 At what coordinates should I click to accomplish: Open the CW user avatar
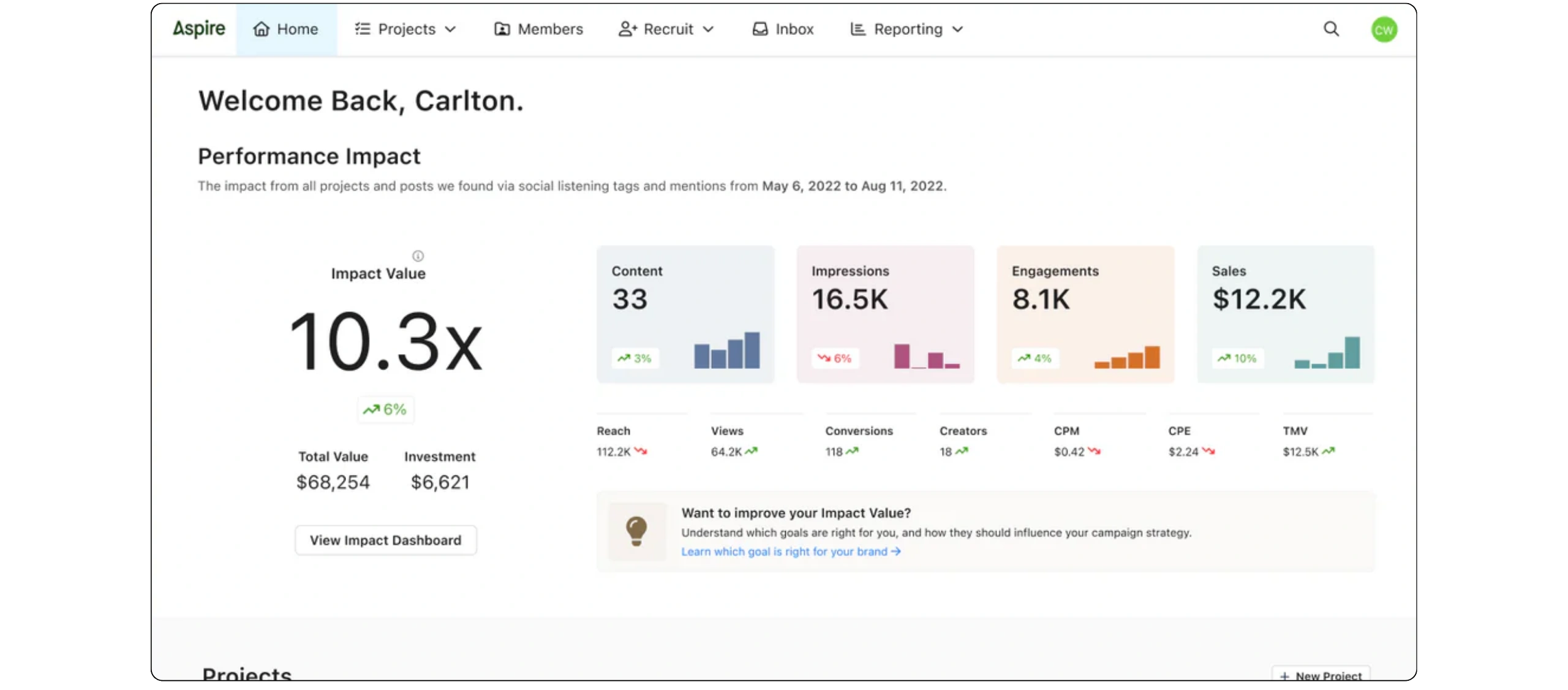[1384, 29]
